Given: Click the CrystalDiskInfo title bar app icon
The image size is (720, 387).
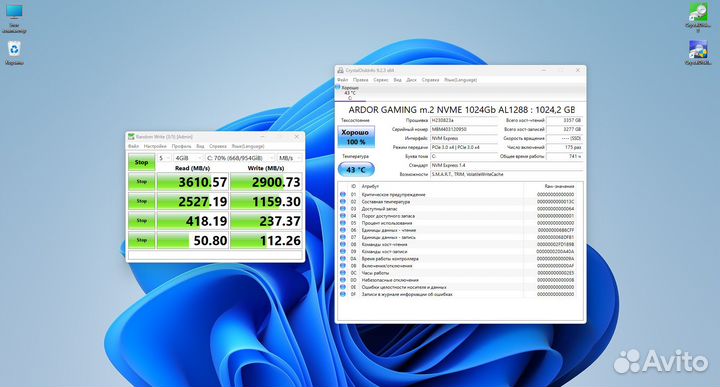Looking at the screenshot, I should point(341,70).
